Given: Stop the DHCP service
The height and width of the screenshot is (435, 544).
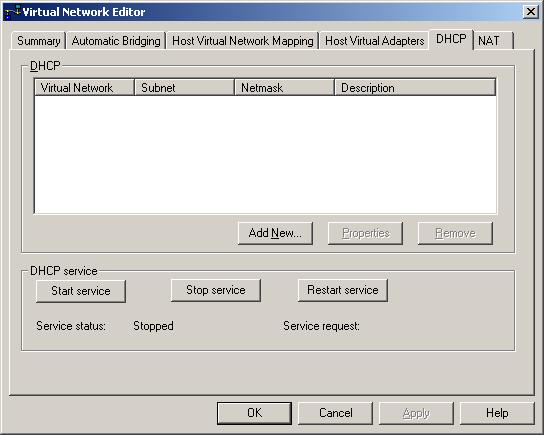Looking at the screenshot, I should [x=216, y=290].
